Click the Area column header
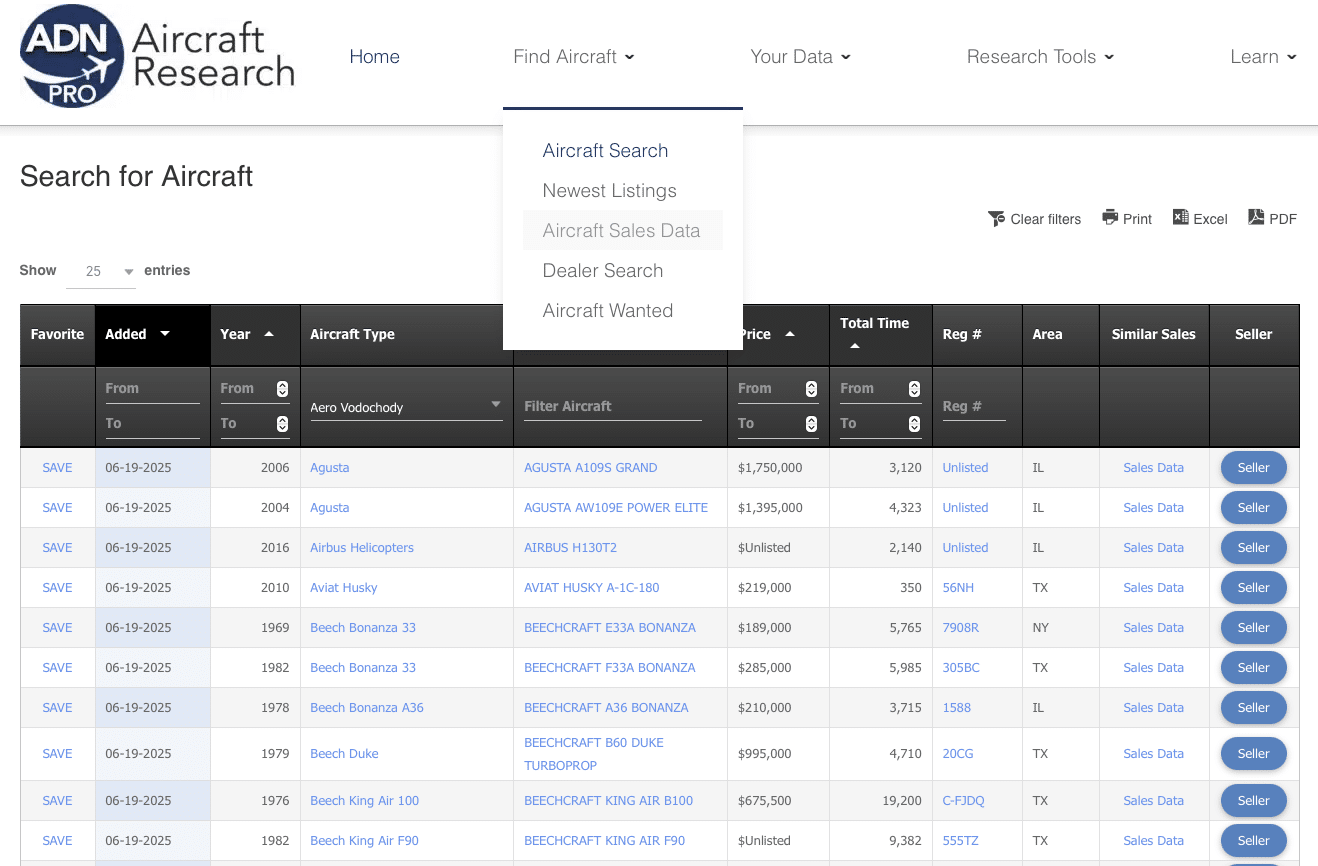The image size is (1318, 866). [1061, 335]
